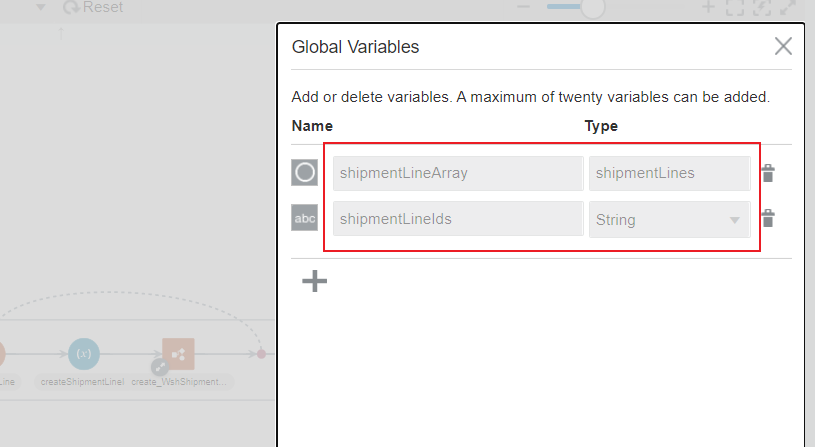Click the fit-to-screen canvas icon

point(735,7)
